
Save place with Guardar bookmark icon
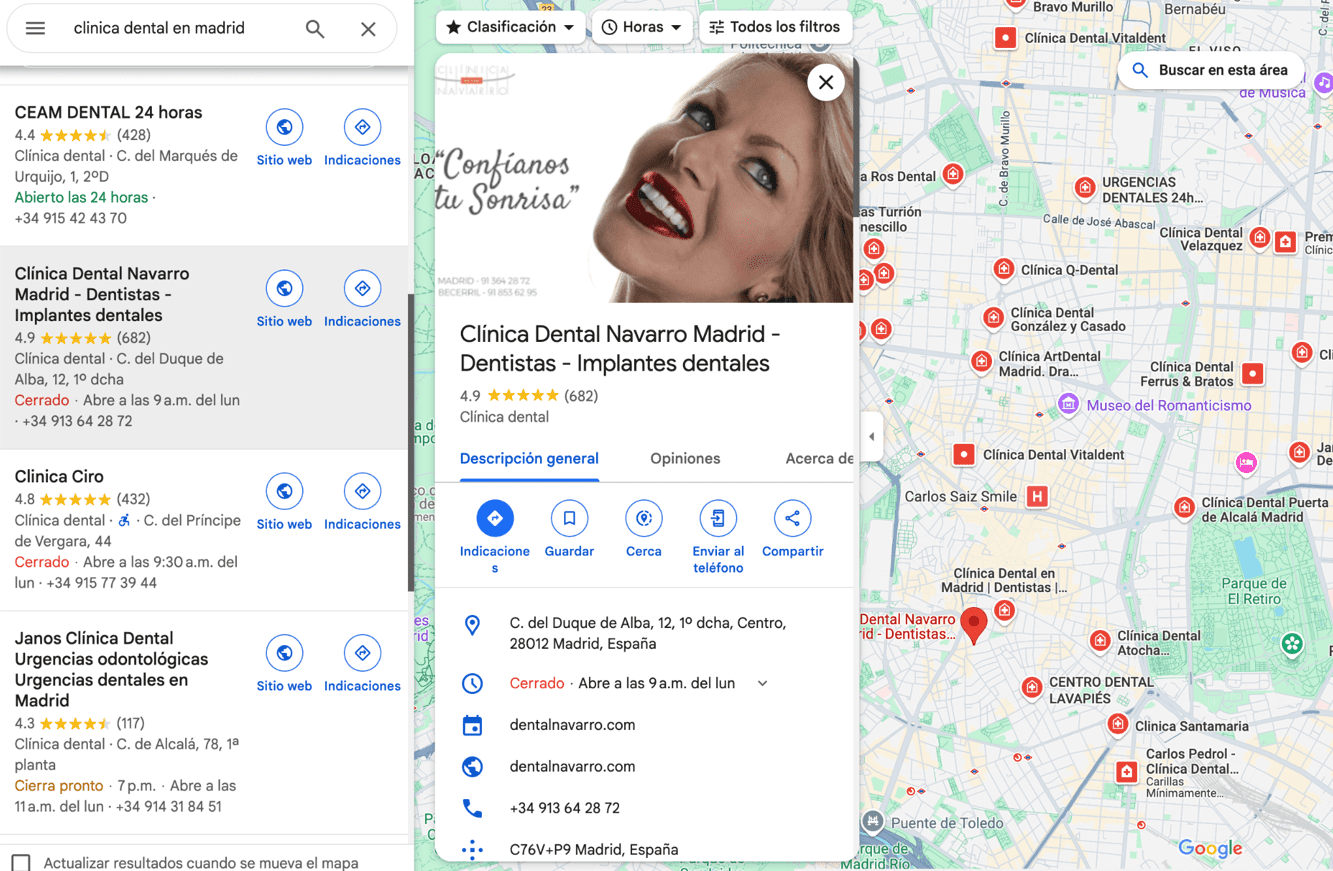coord(569,518)
